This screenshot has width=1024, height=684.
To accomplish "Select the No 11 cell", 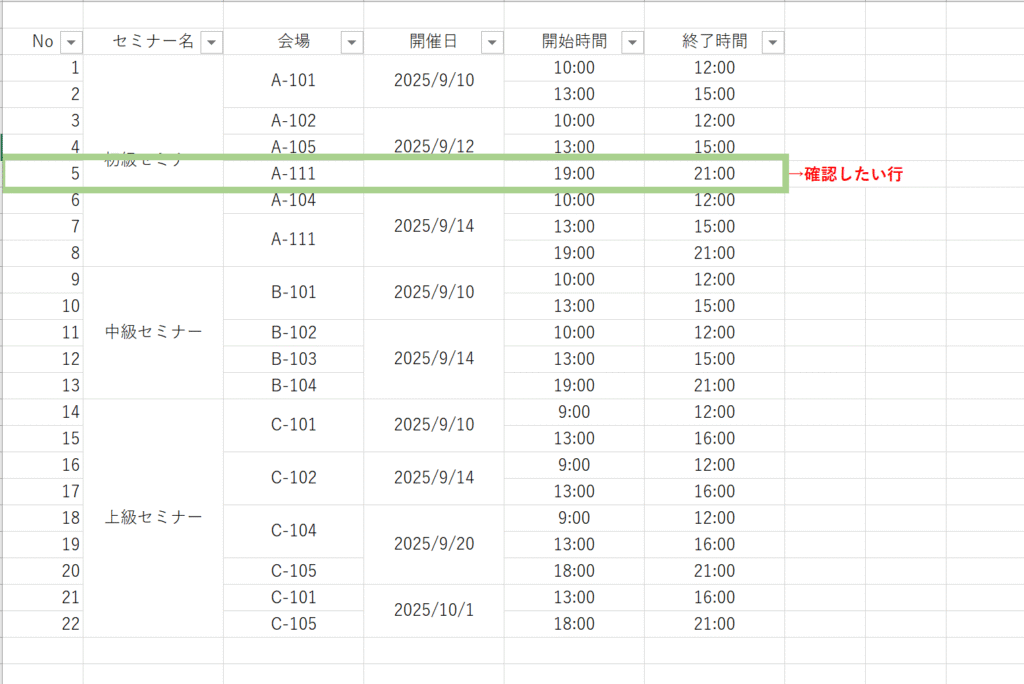I will click(43, 333).
